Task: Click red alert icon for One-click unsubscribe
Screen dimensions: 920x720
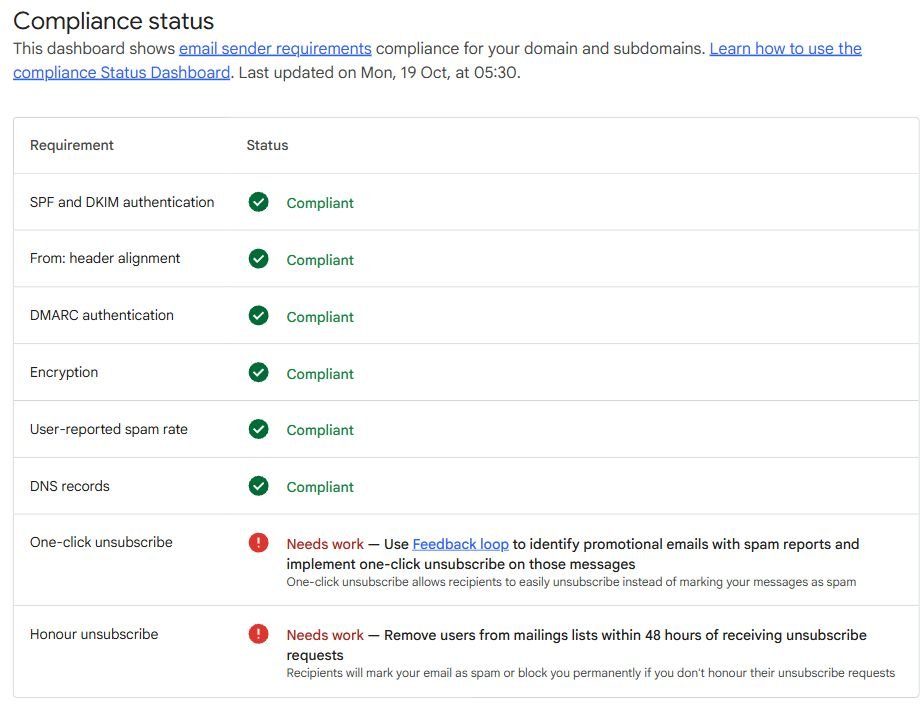Action: pos(258,543)
